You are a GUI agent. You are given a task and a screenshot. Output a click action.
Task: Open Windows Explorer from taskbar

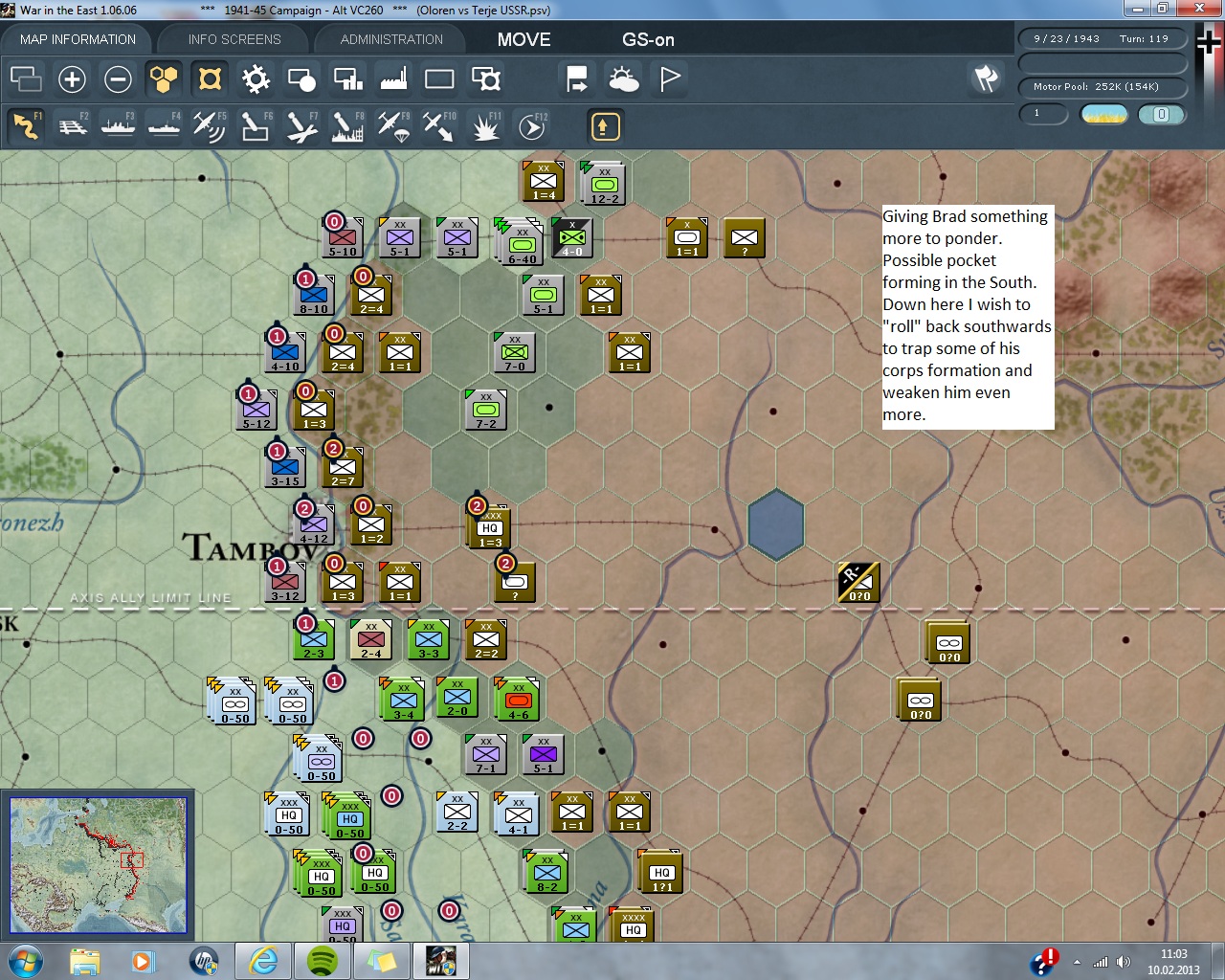pyautogui.click(x=84, y=961)
